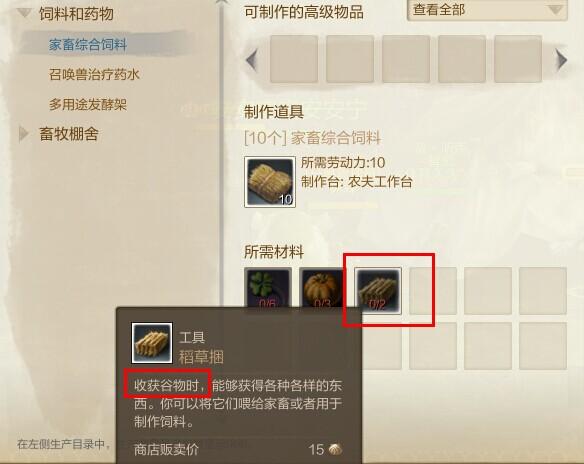Advance advanced items list with right arrow
584x464 pixels.
[x=561, y=60]
